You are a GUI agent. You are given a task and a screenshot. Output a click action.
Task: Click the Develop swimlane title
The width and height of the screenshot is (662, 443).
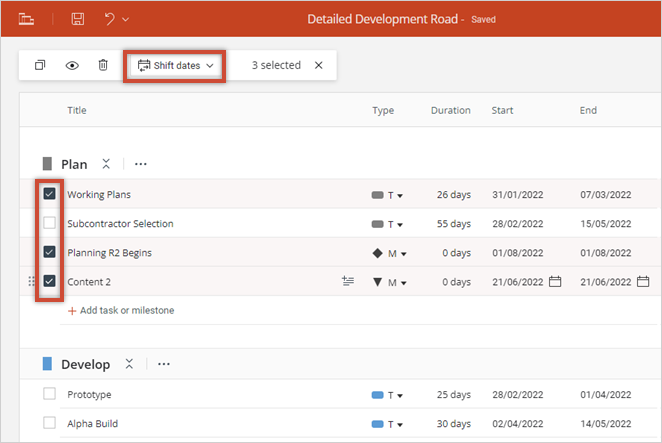tap(86, 364)
